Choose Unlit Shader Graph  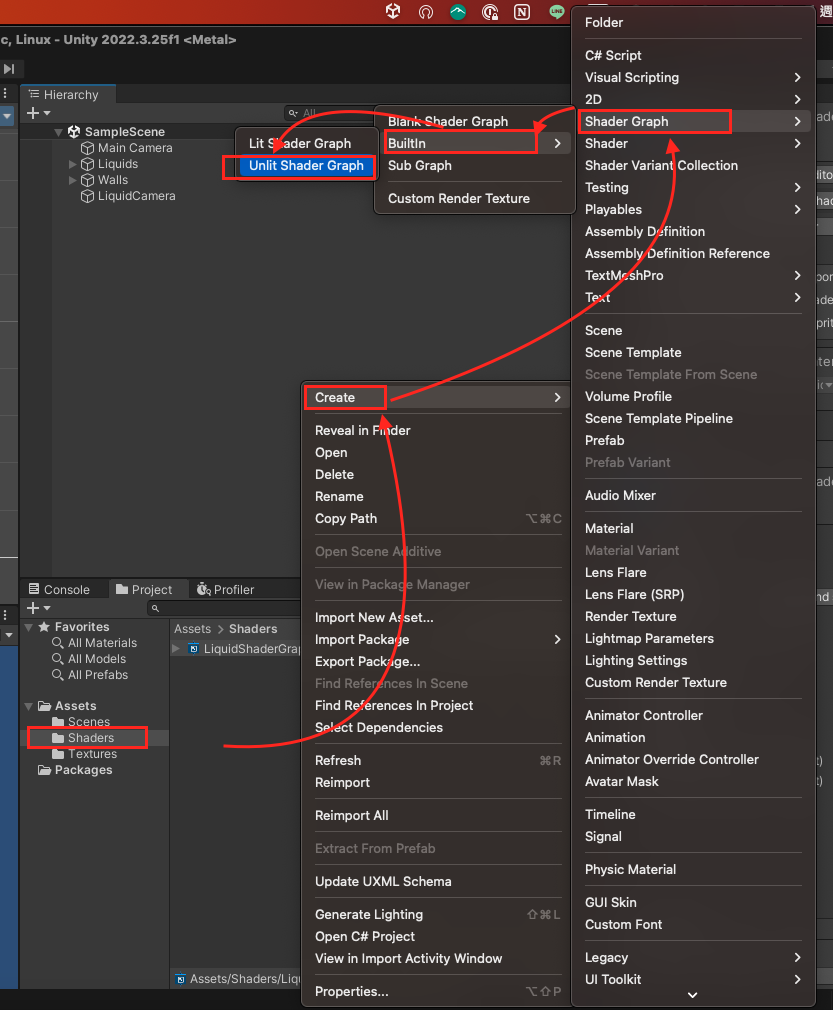tap(306, 166)
